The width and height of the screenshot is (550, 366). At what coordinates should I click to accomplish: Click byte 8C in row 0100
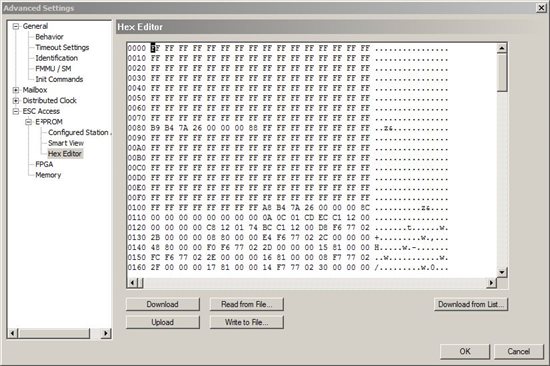[365, 208]
